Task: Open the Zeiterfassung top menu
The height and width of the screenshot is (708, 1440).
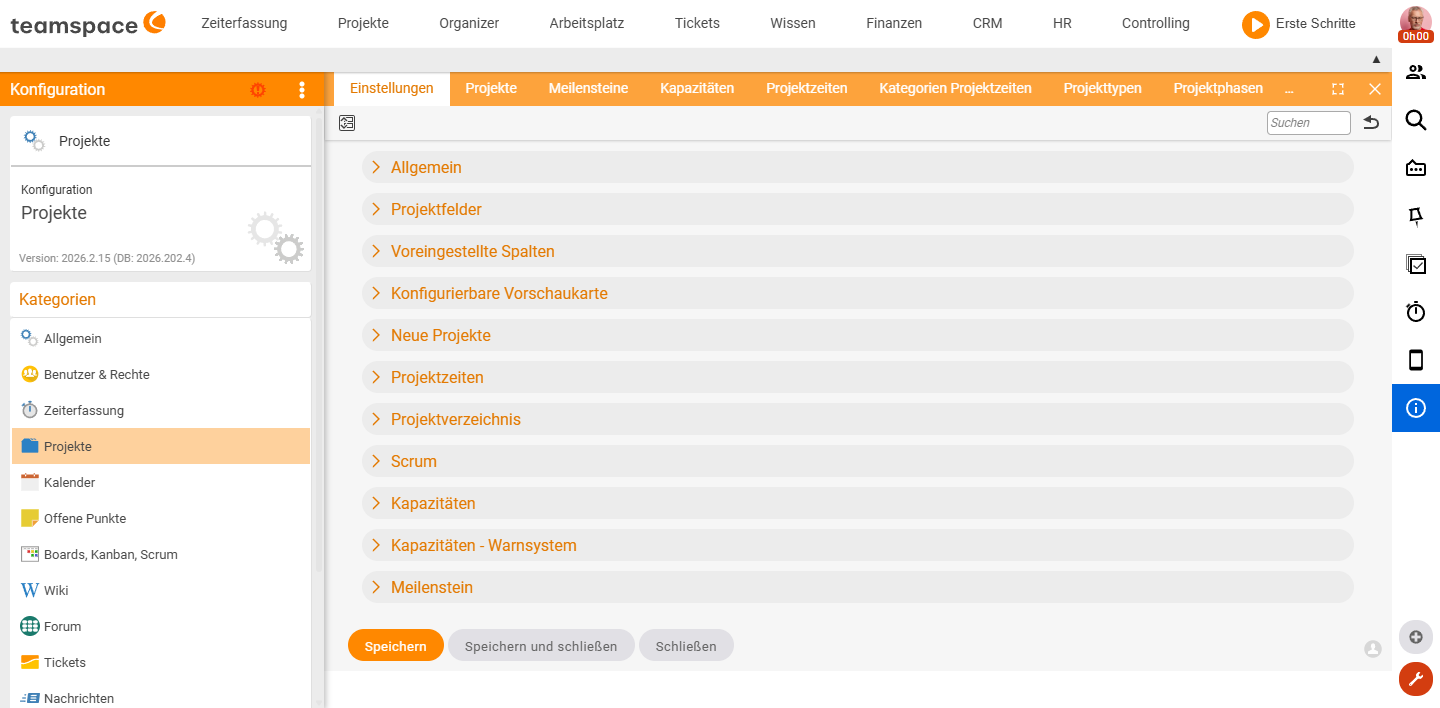Action: [244, 23]
